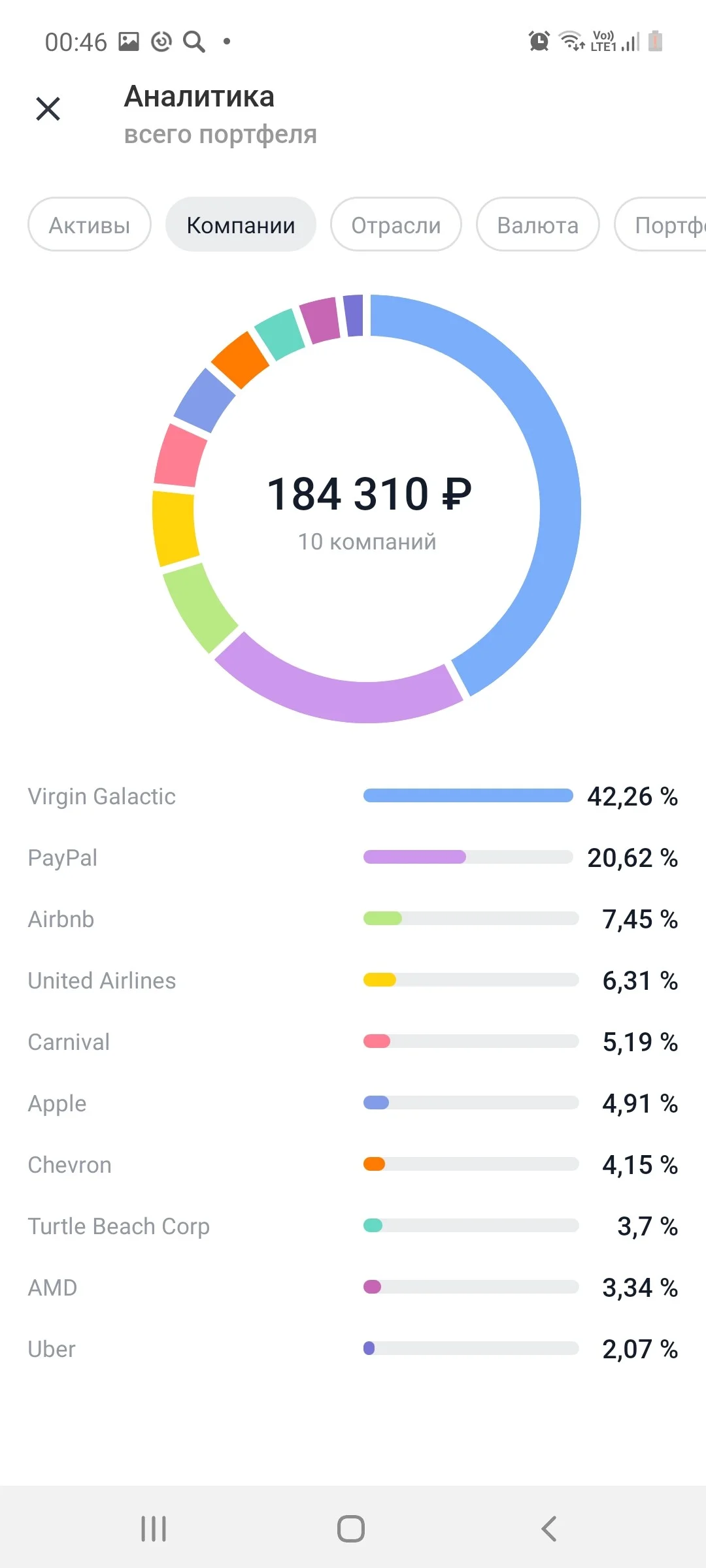
Task: Open the Virgin Galactic company row
Action: [x=353, y=796]
